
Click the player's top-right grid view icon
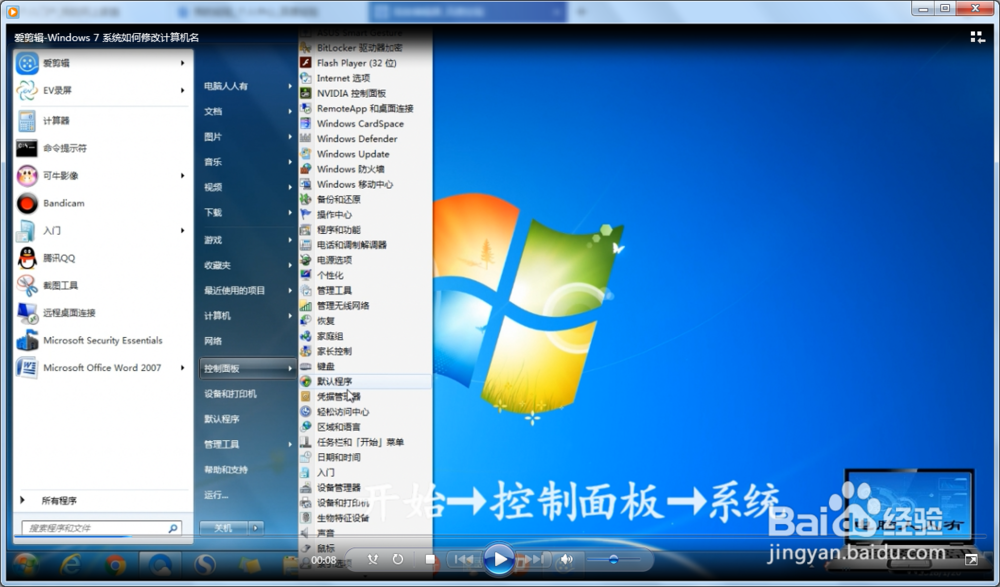977,37
